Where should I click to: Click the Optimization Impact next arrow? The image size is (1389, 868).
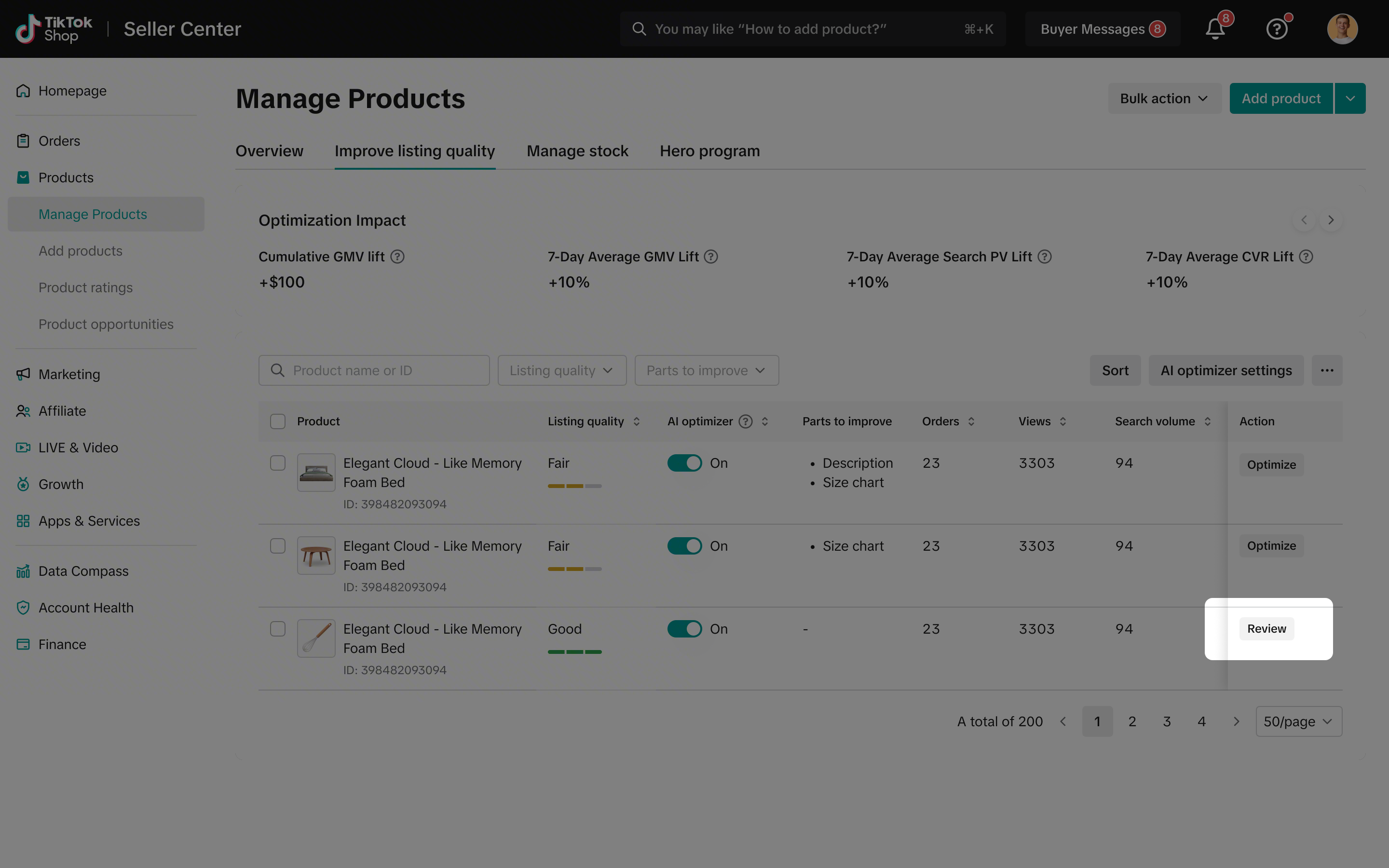(1331, 220)
